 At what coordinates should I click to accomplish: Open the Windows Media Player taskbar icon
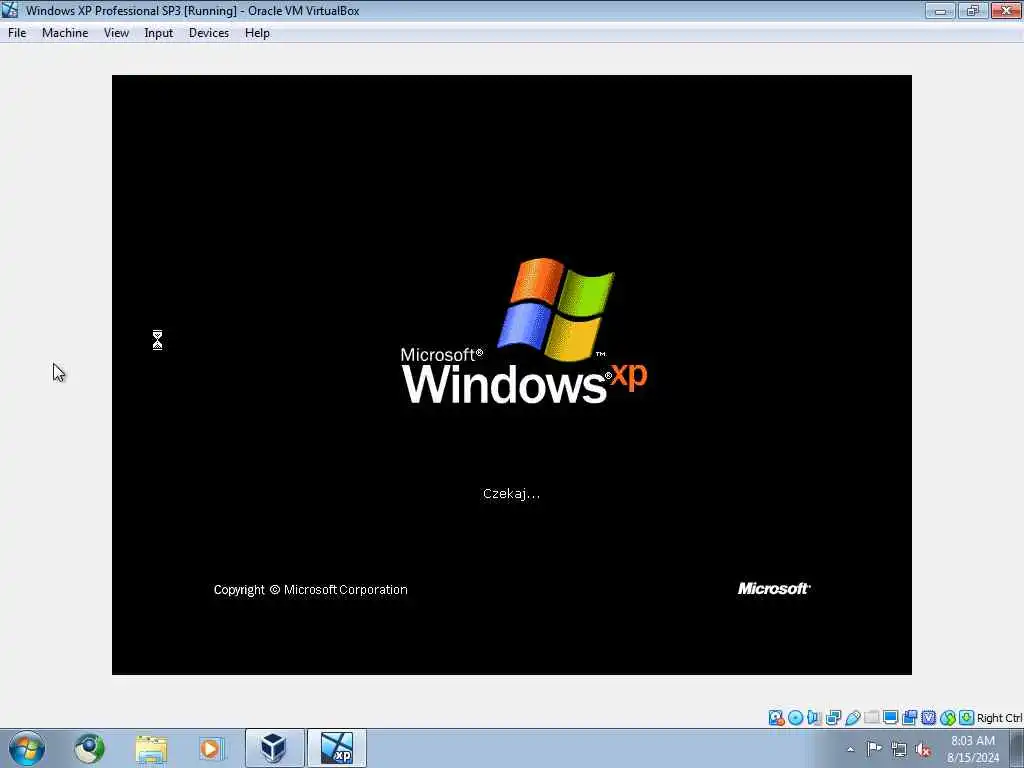click(x=211, y=748)
